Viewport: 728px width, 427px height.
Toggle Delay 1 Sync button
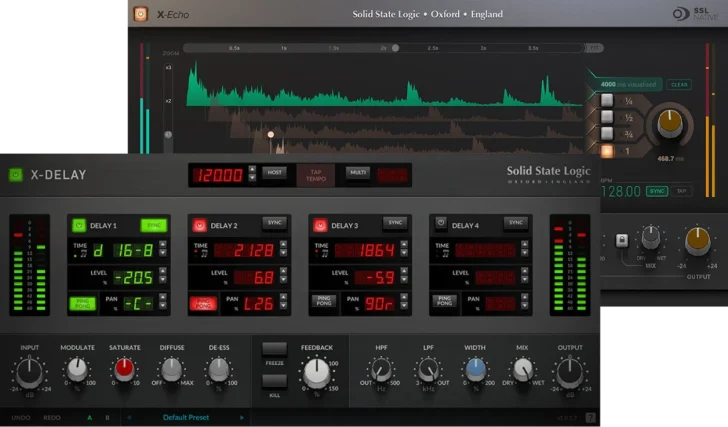[x=154, y=225]
